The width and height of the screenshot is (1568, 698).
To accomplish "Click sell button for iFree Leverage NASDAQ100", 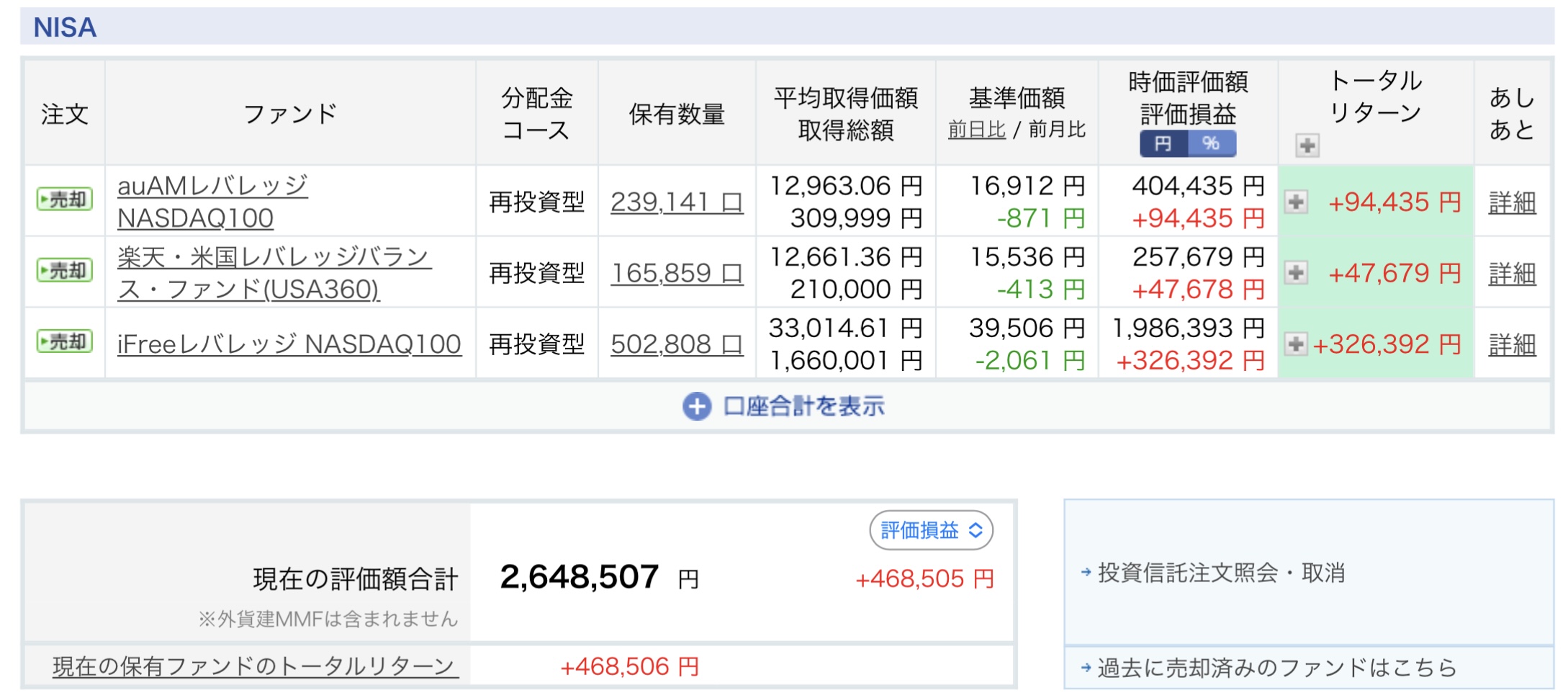I will [x=65, y=341].
